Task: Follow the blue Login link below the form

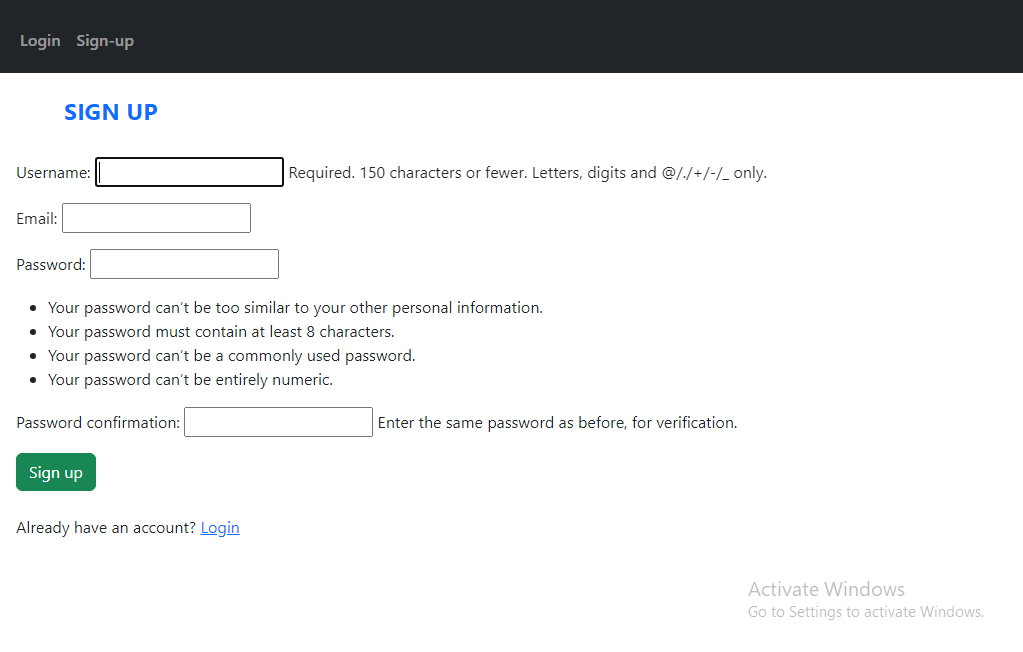Action: point(220,527)
